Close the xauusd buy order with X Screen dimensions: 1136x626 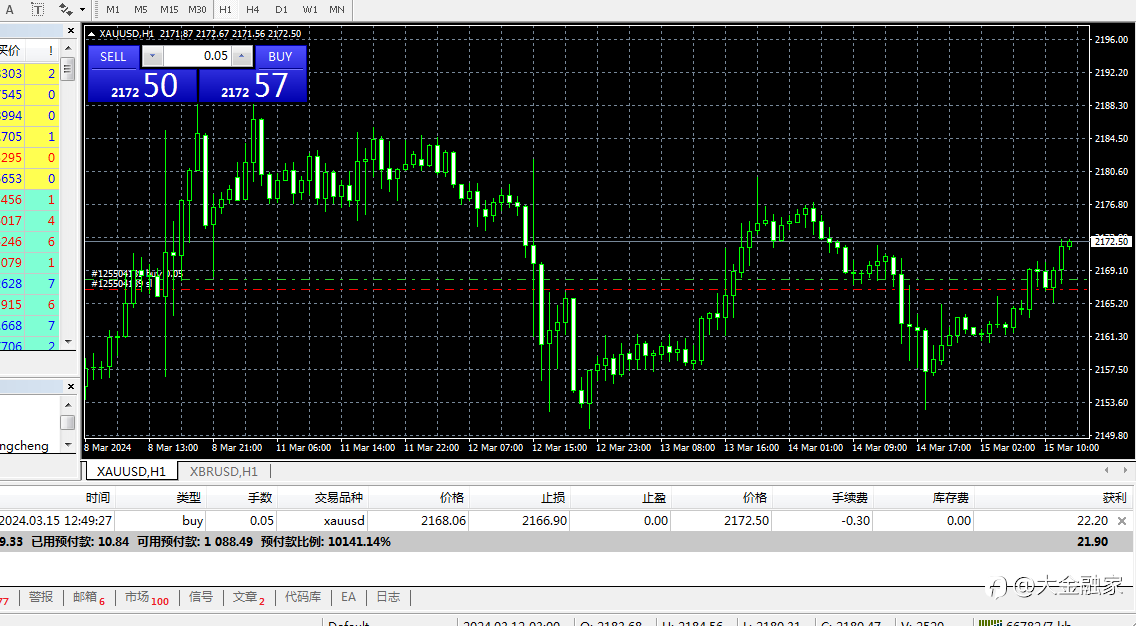pyautogui.click(x=1122, y=521)
